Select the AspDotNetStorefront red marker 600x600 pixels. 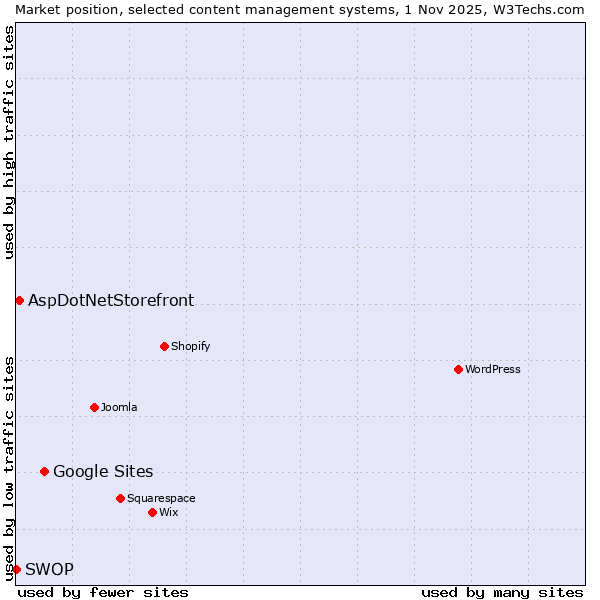(19, 300)
